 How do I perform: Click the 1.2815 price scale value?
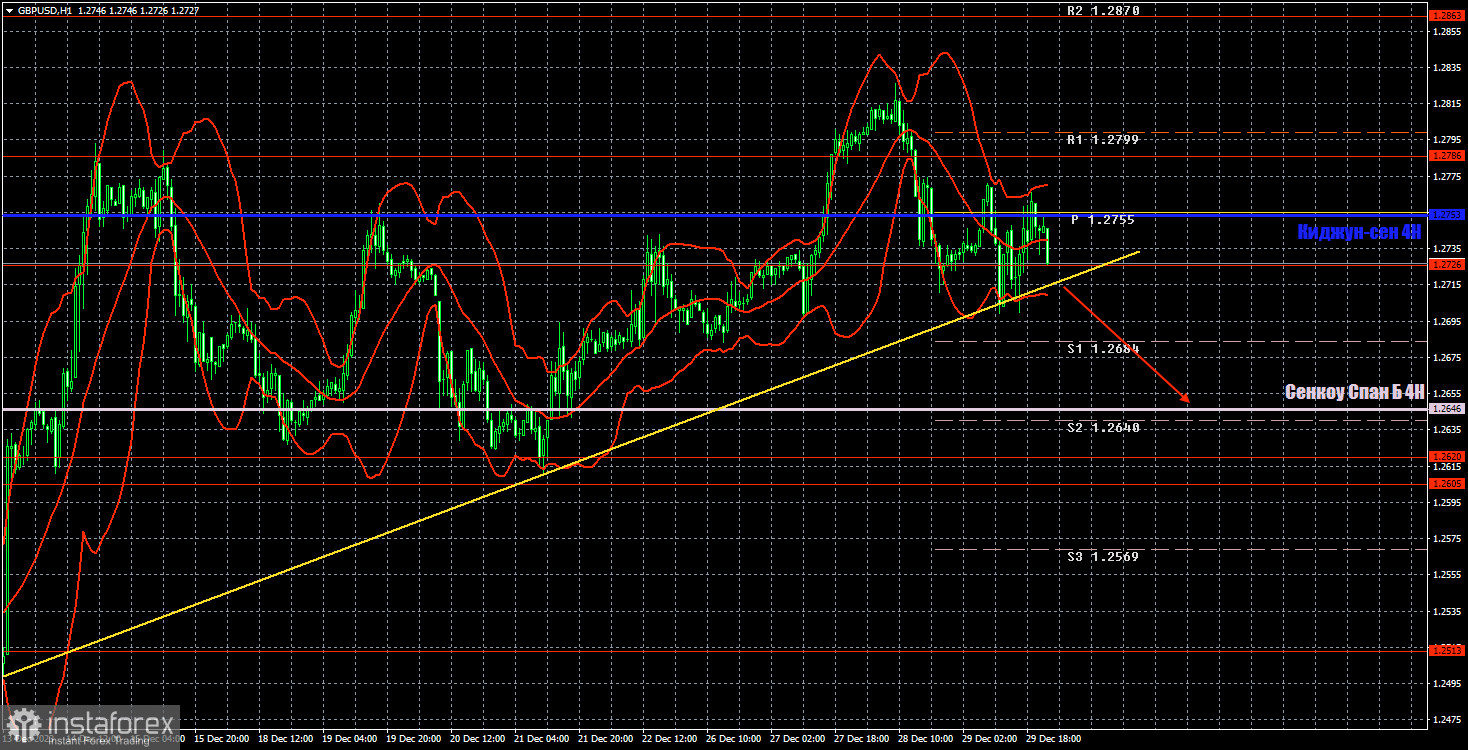click(1448, 104)
